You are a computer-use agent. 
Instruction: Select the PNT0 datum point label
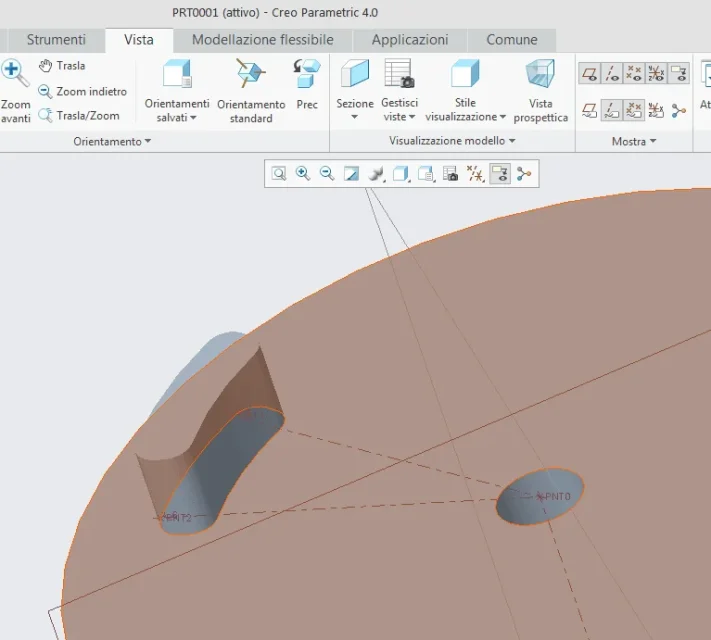(557, 497)
